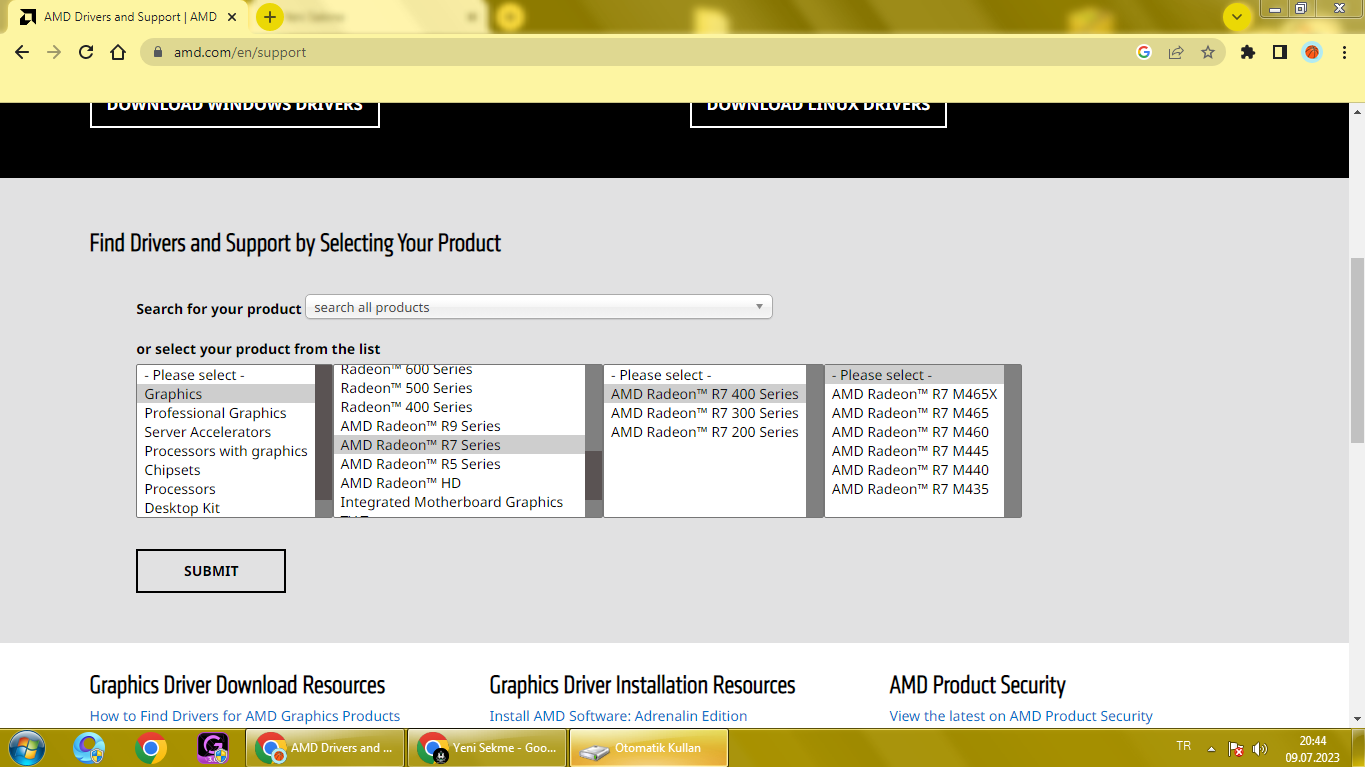Image resolution: width=1365 pixels, height=767 pixels.
Task: Bookmark this page with the star icon
Action: [x=1208, y=52]
